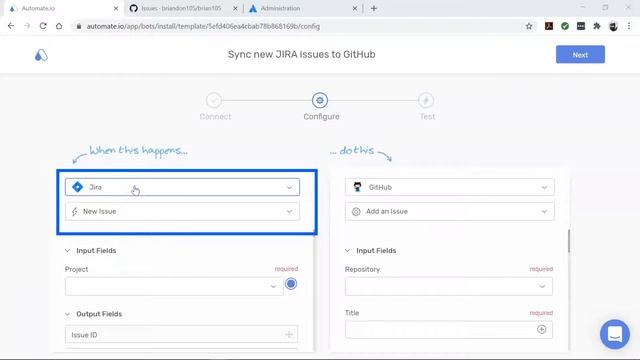Click the plus icon in Title field

542,329
